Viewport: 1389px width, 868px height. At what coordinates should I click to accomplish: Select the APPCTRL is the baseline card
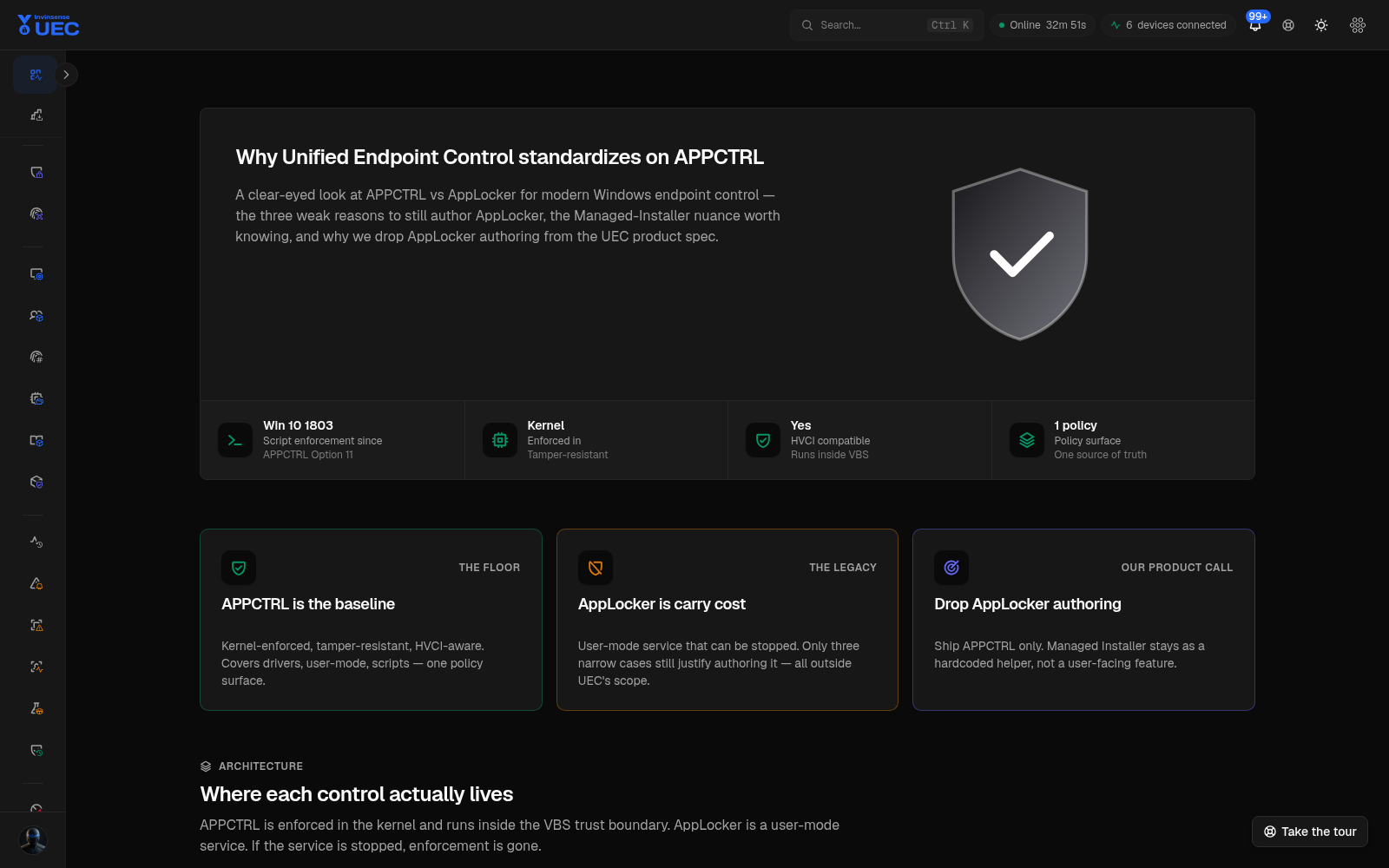coord(371,620)
